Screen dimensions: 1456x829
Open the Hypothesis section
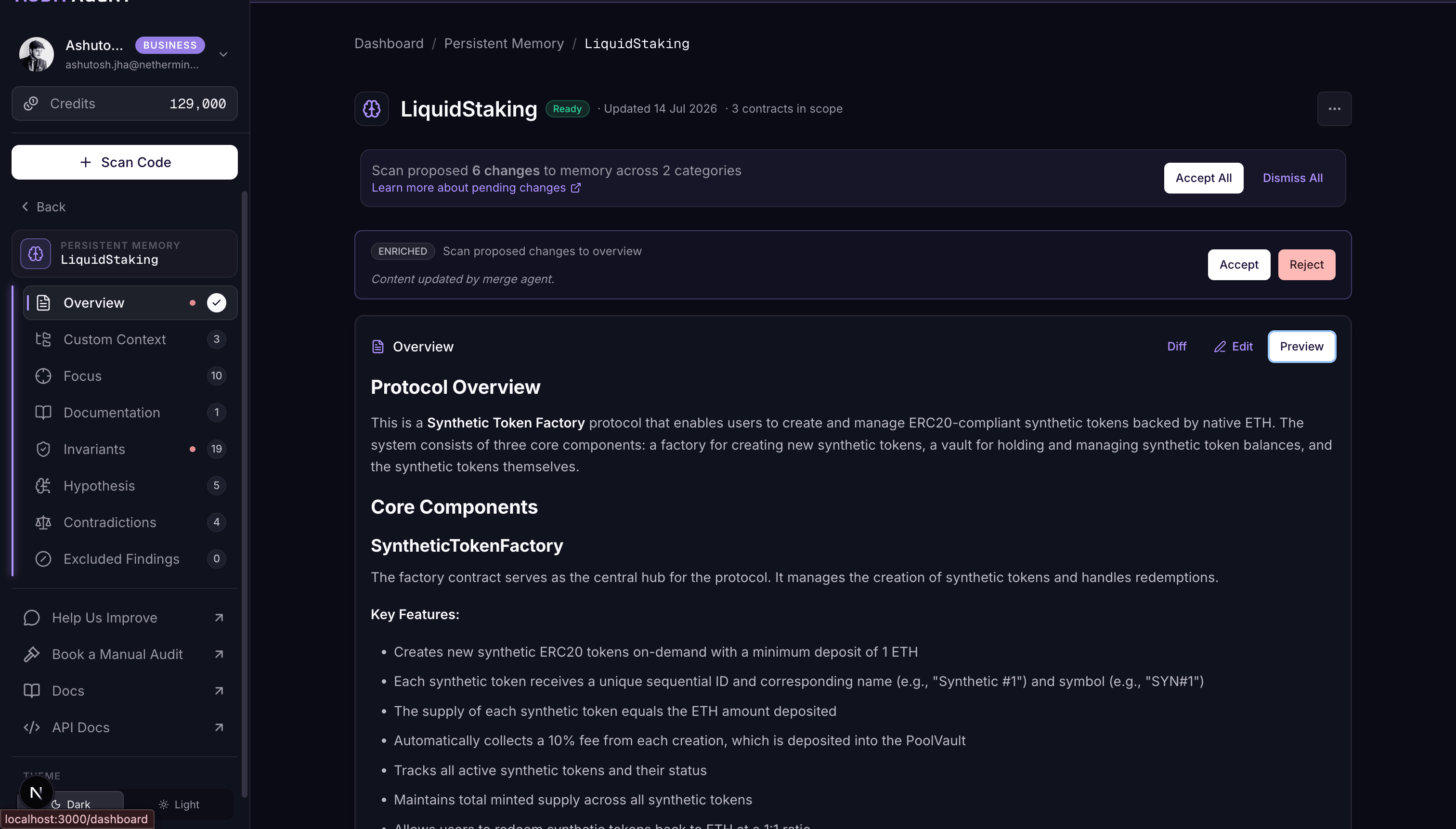130,486
